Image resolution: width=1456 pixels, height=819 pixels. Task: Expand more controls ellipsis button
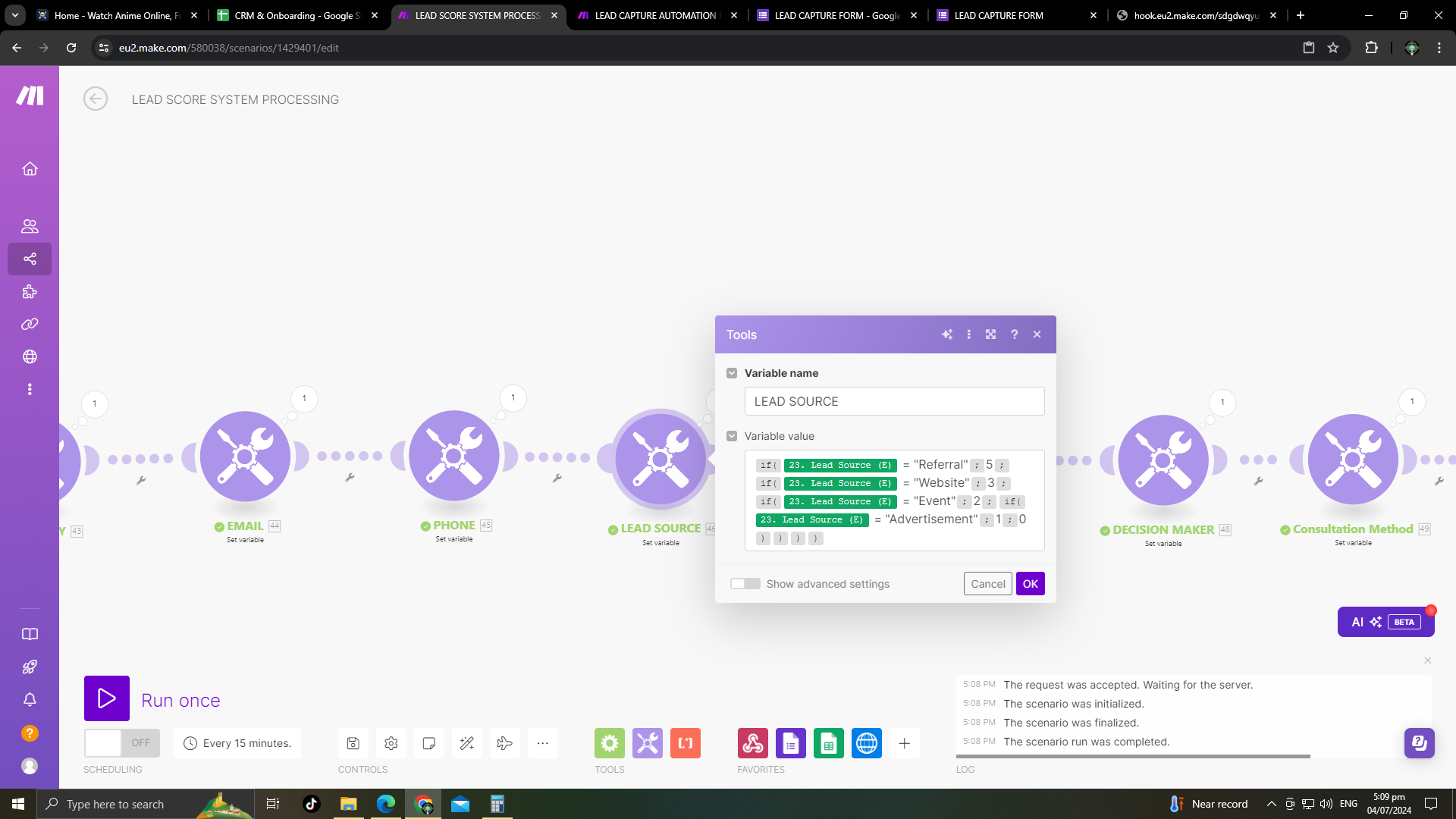pos(542,743)
